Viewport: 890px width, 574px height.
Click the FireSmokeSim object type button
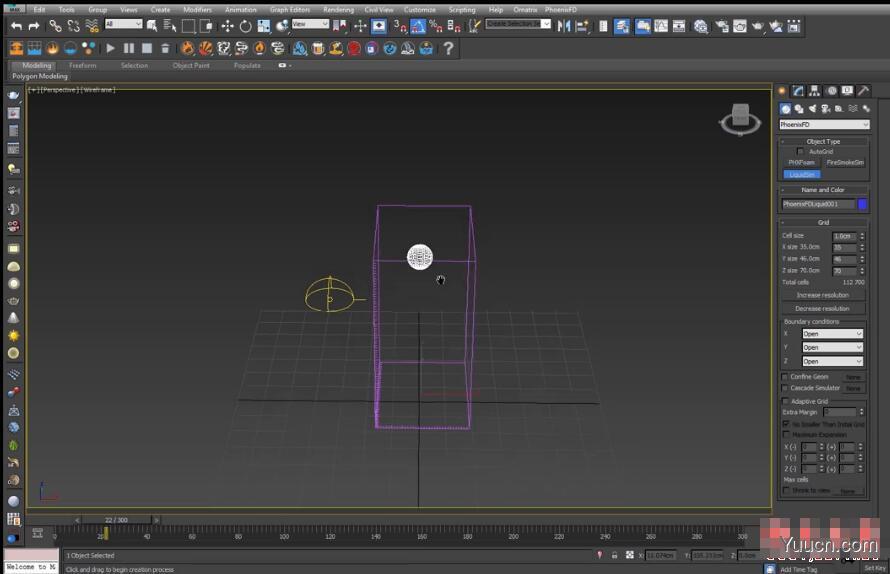point(844,162)
